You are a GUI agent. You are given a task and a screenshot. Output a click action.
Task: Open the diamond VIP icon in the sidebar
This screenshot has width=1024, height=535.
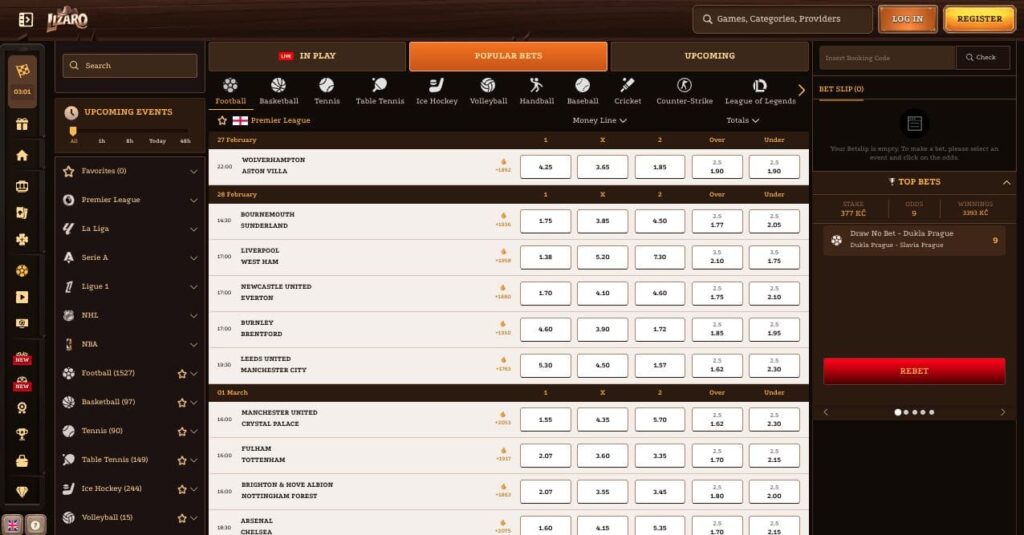pyautogui.click(x=22, y=492)
